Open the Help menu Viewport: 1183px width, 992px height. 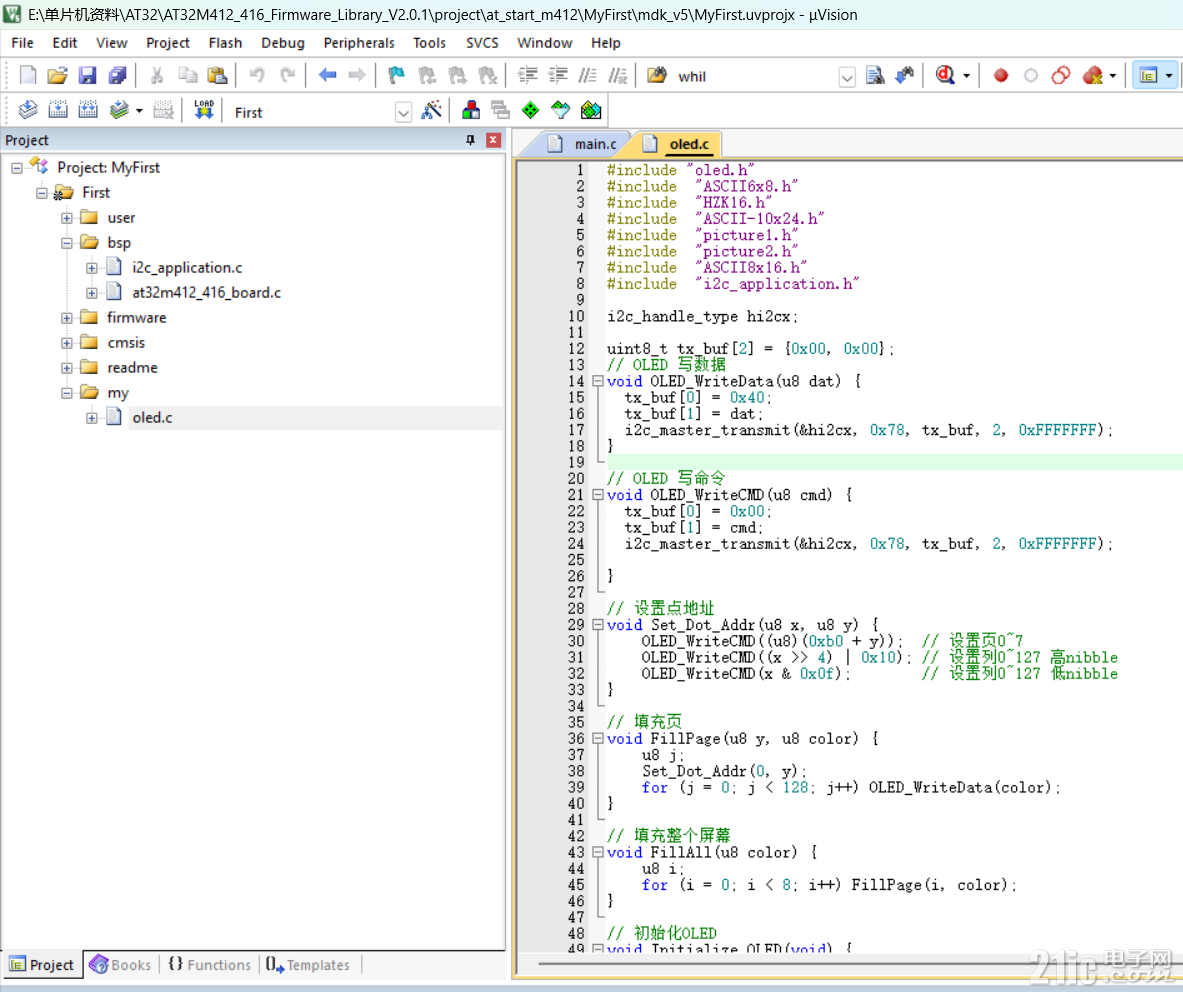click(606, 43)
